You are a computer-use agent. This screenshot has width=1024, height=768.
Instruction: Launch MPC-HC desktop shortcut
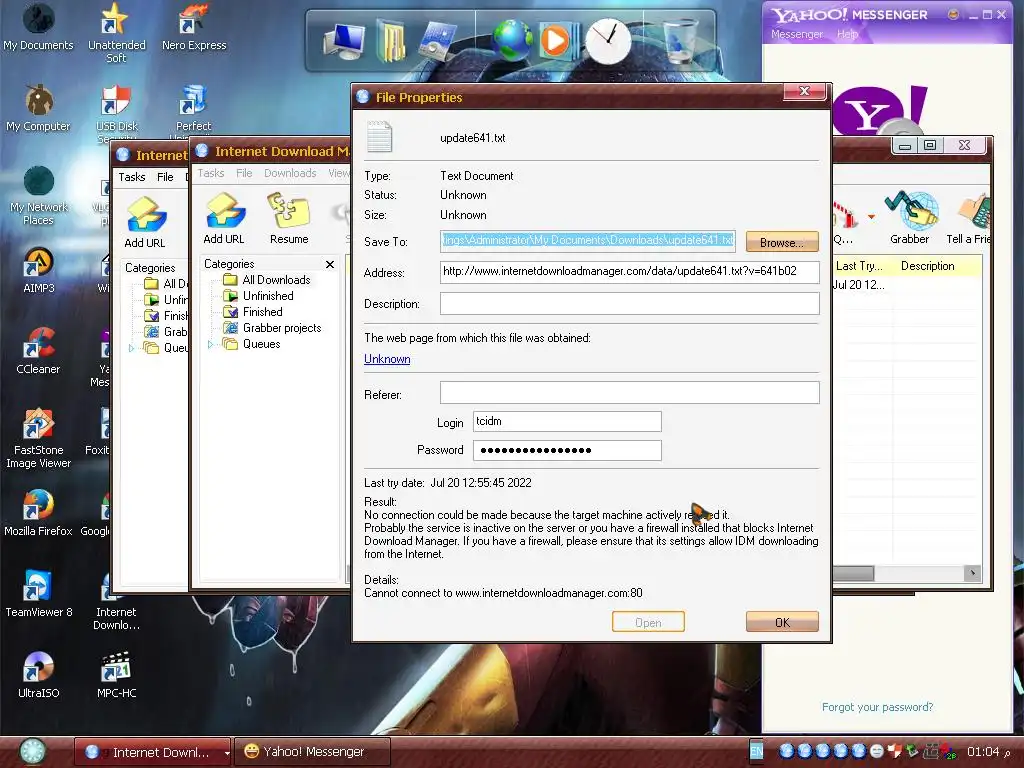pyautogui.click(x=116, y=675)
